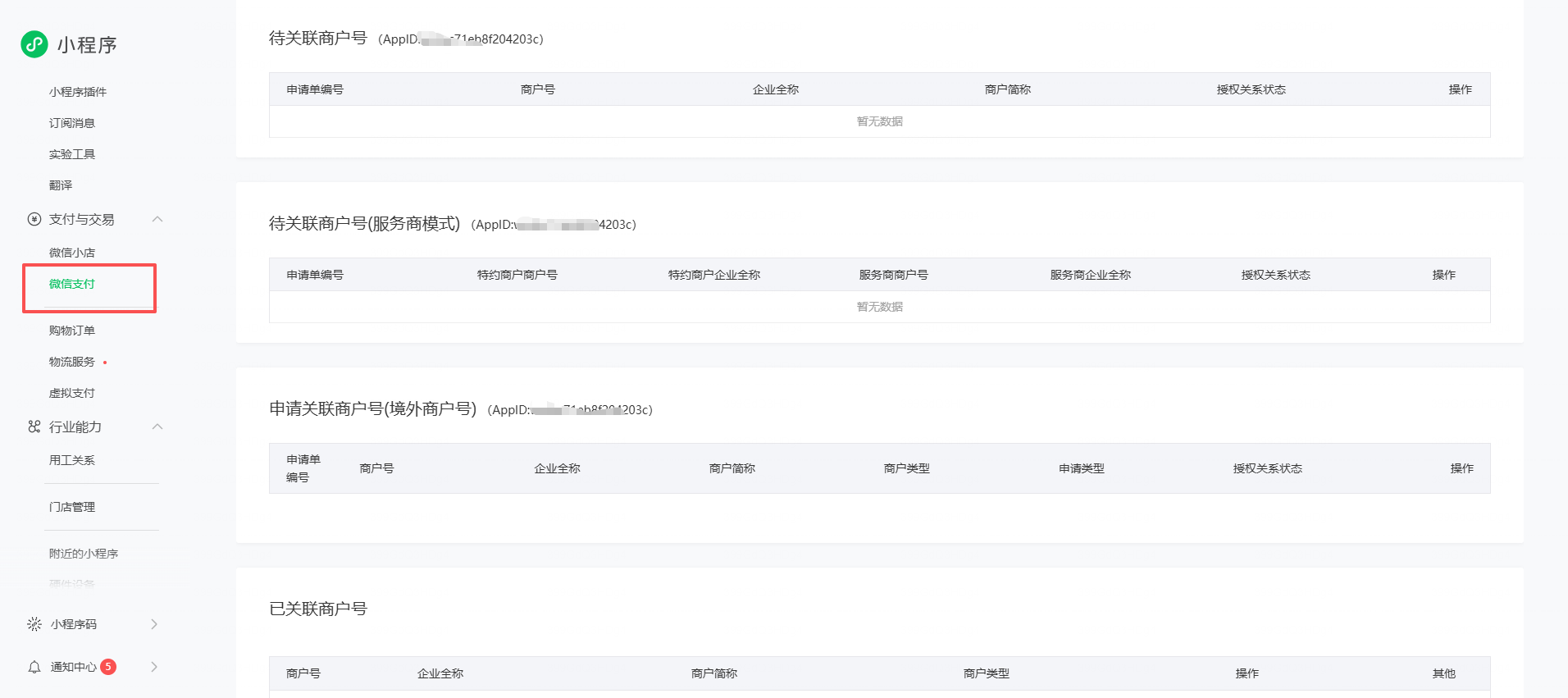This screenshot has width=1568, height=698.
Task: Click the green Mini Program logo icon
Action: point(34,44)
